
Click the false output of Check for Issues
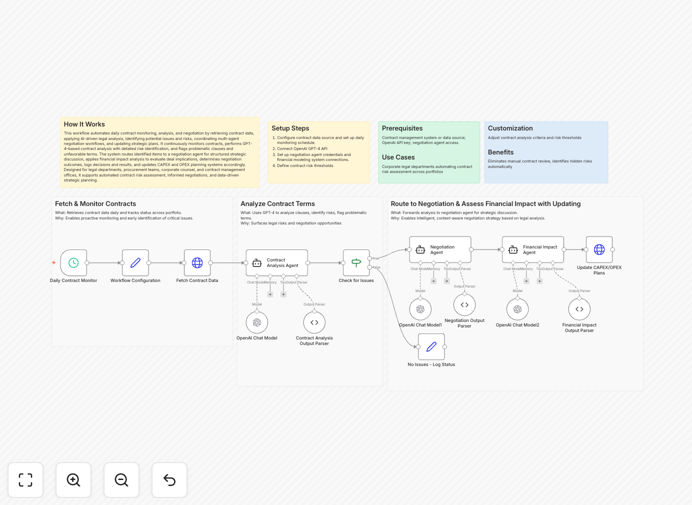point(370,267)
